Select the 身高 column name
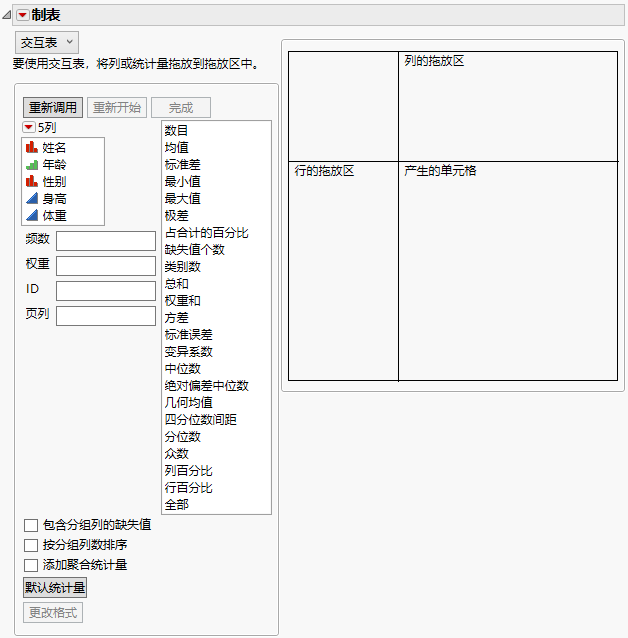 [x=54, y=199]
